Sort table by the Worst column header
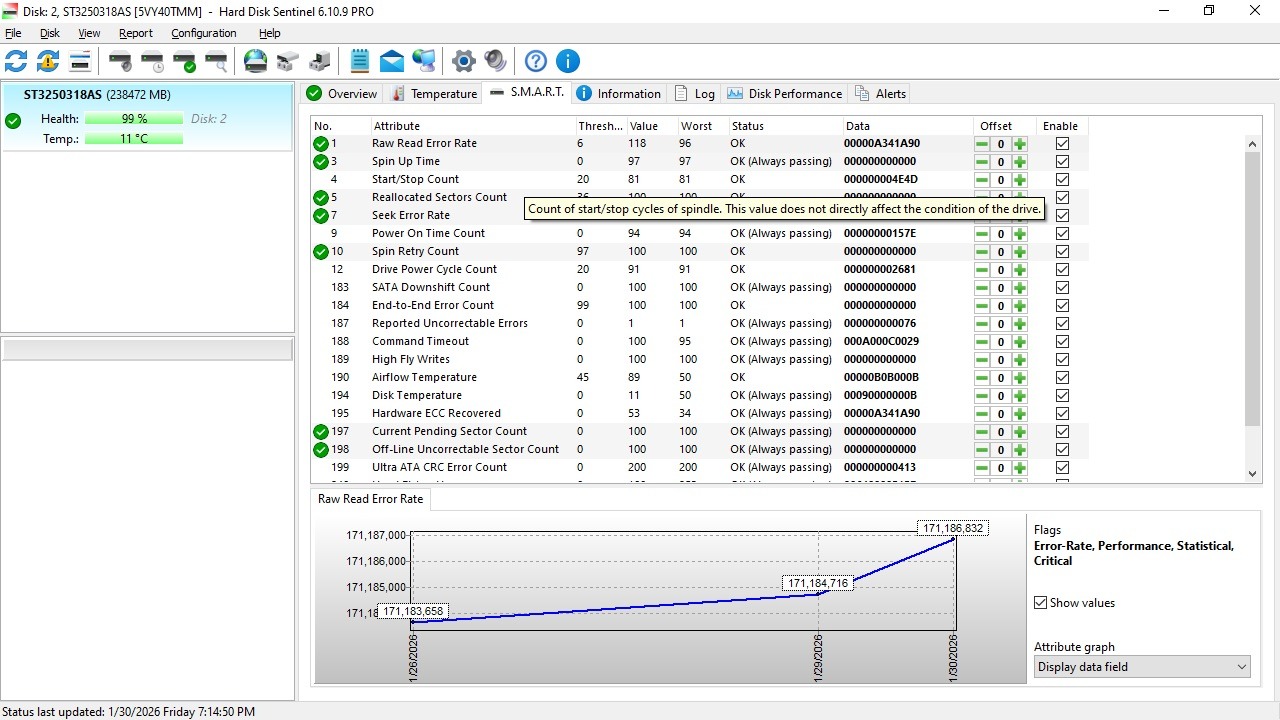This screenshot has width=1280, height=720. pyautogui.click(x=697, y=126)
